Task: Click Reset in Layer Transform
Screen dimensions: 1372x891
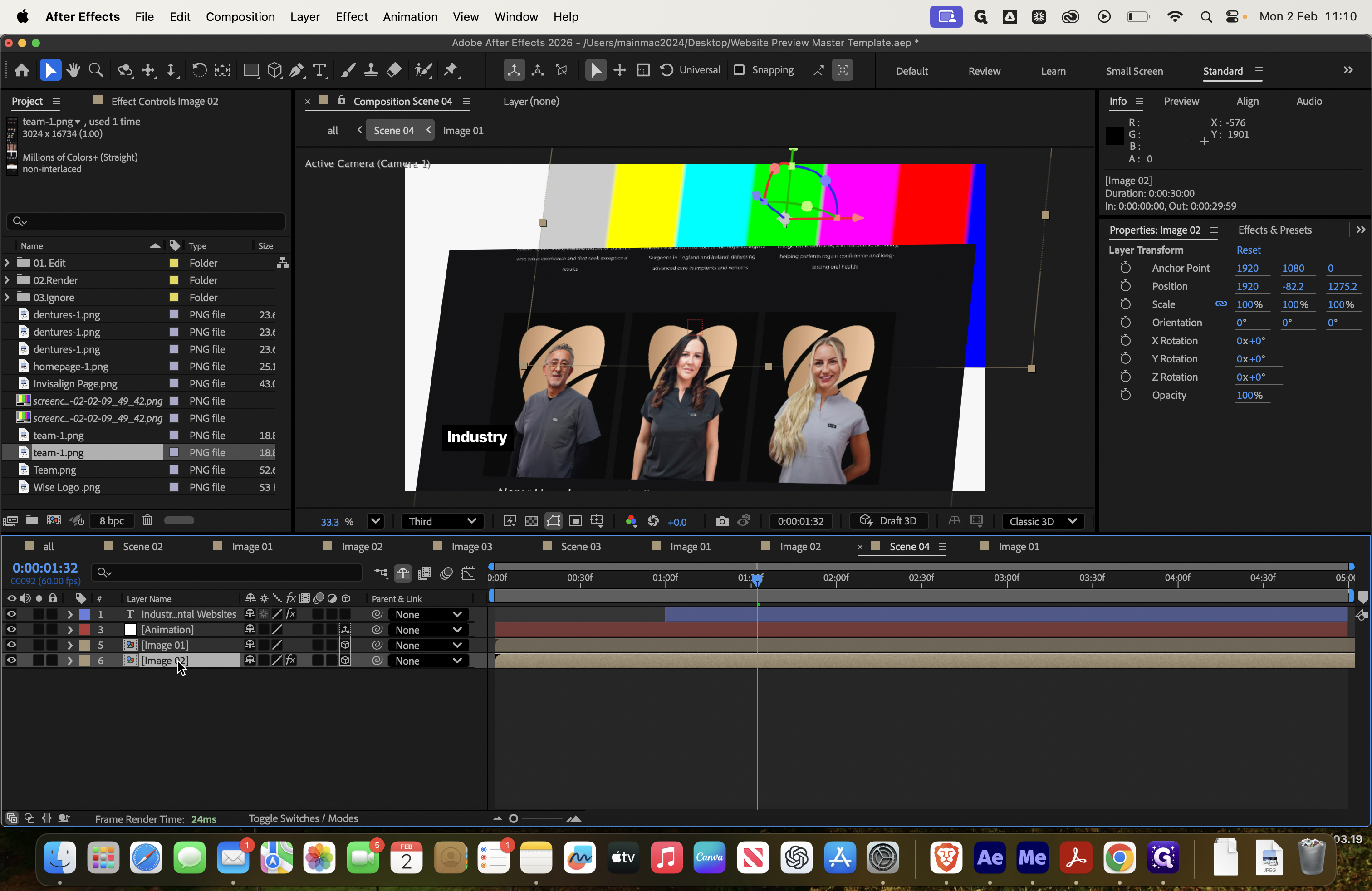Action: point(1248,250)
